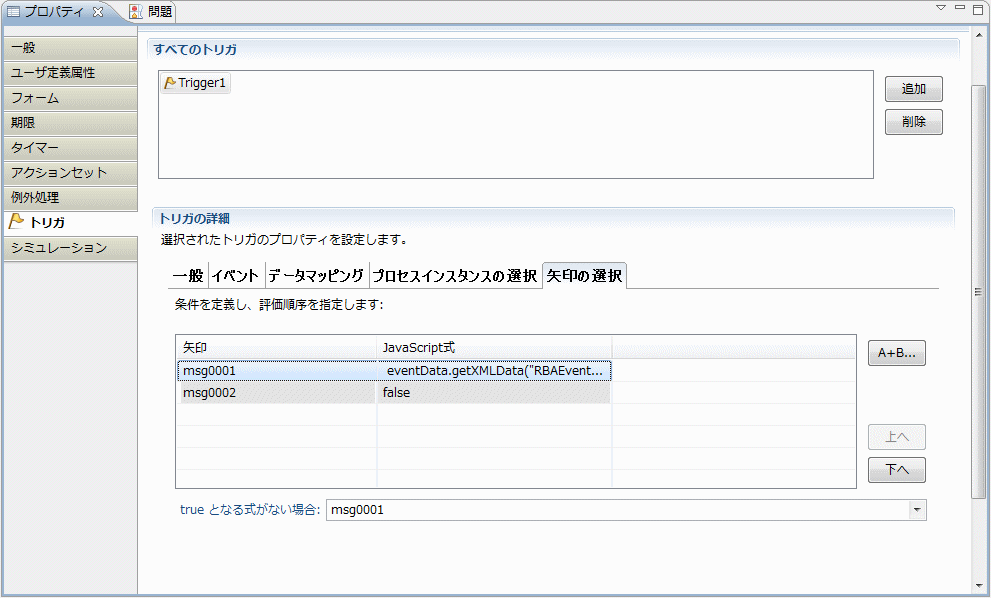Open the タイマー section in sidebar
The image size is (991, 598).
click(69, 148)
